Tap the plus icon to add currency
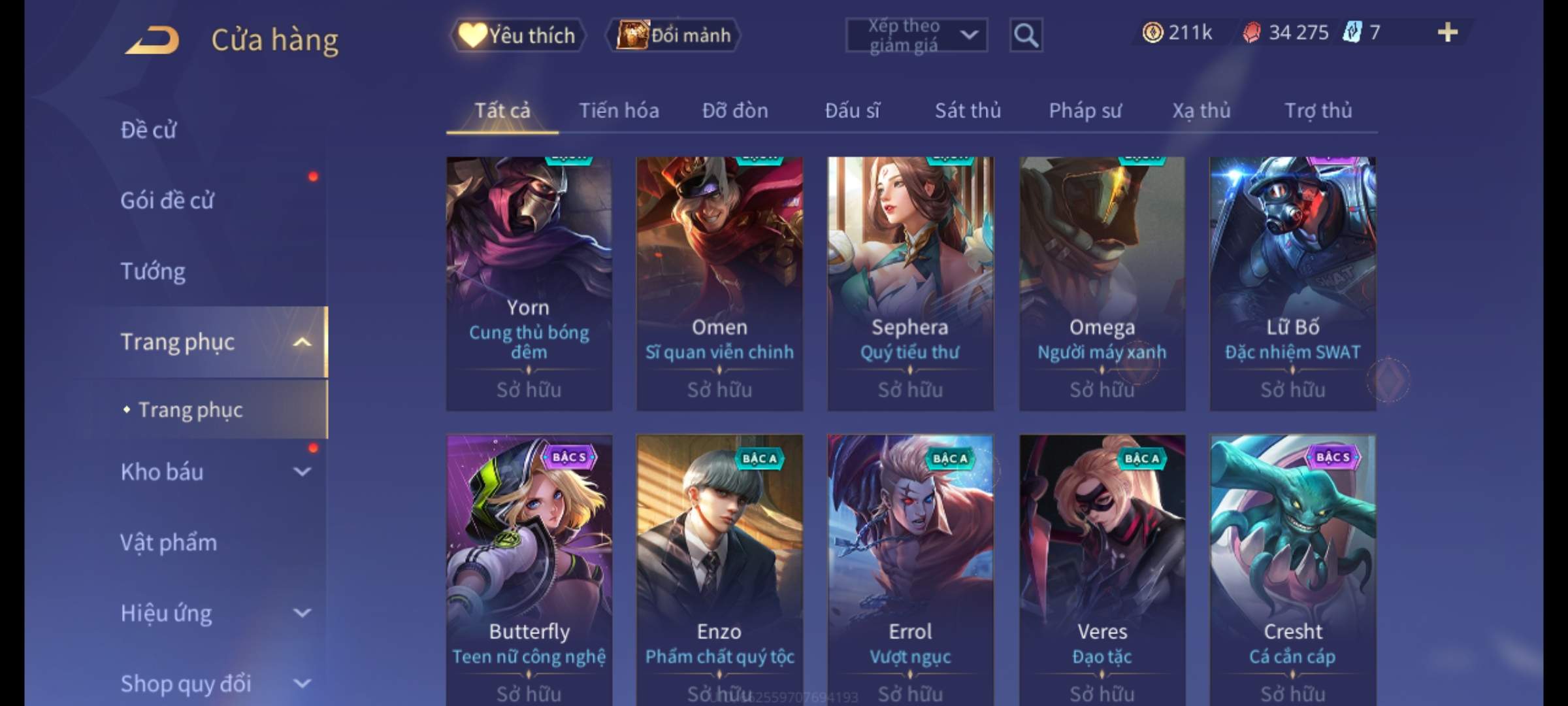 coord(1448,32)
